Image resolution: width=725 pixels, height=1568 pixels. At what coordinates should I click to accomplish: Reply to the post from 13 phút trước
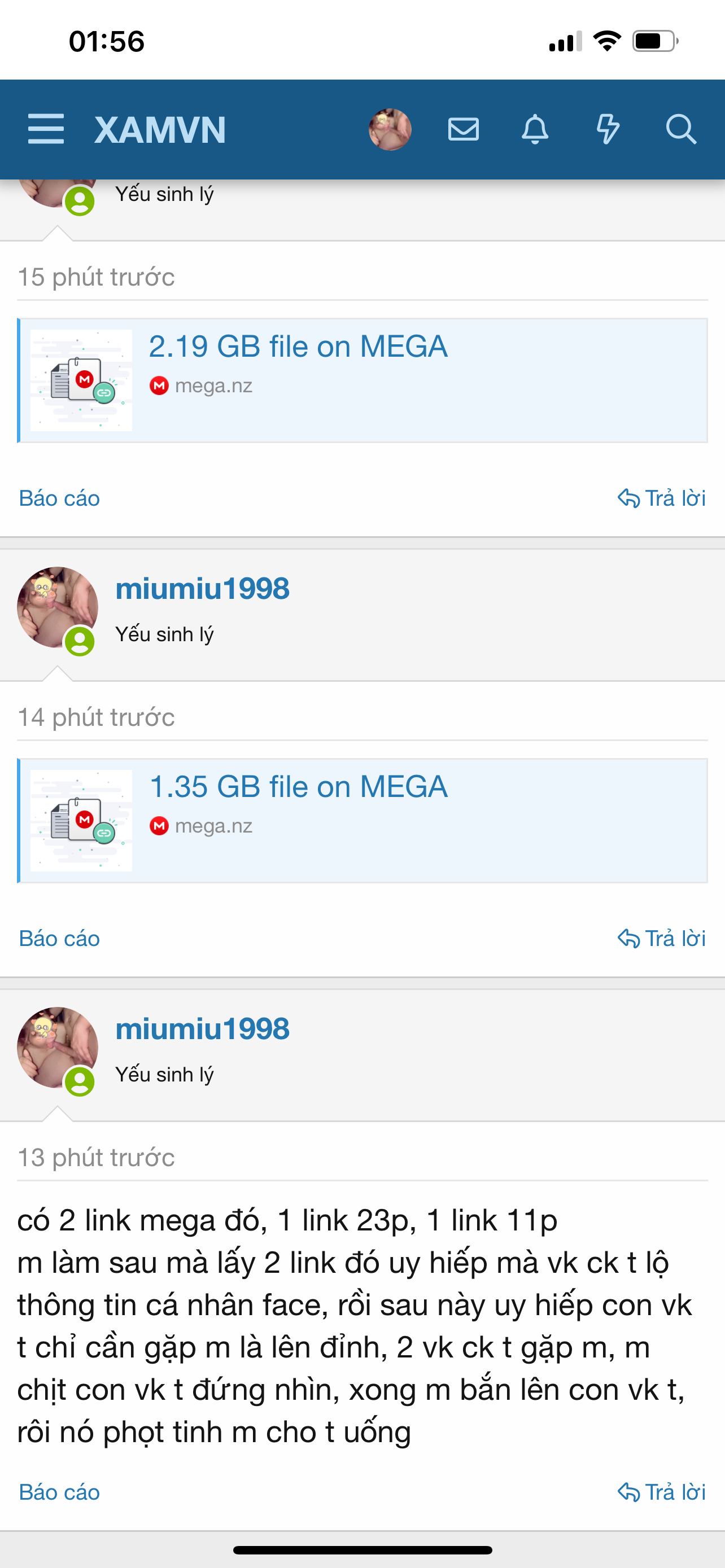click(662, 1492)
